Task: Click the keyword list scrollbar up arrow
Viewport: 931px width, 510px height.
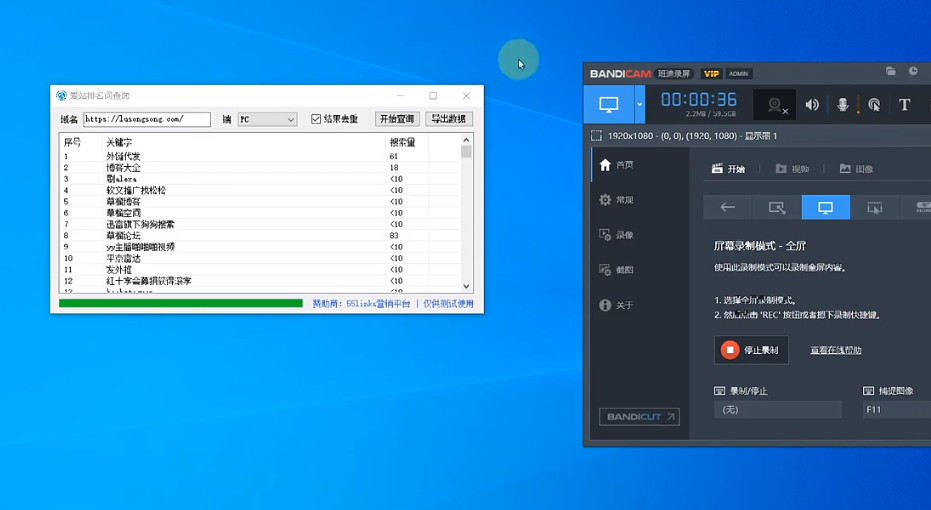Action: 466,140
